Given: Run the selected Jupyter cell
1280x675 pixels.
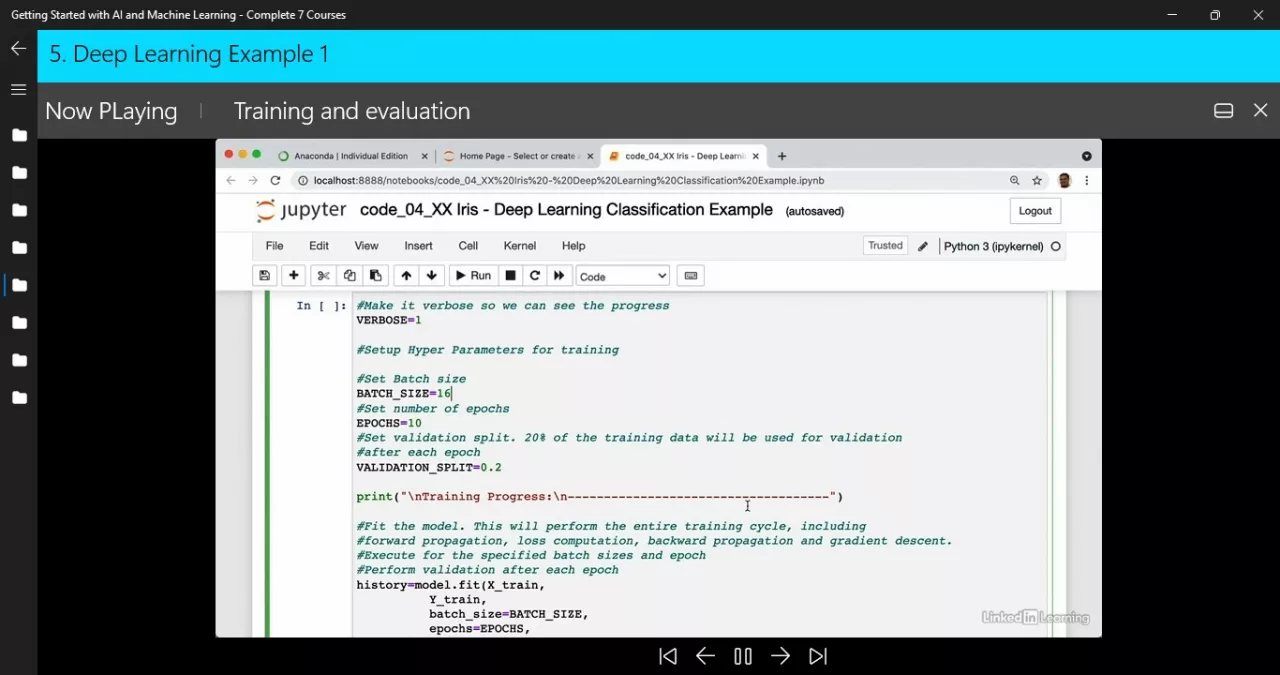Looking at the screenshot, I should (x=473, y=276).
